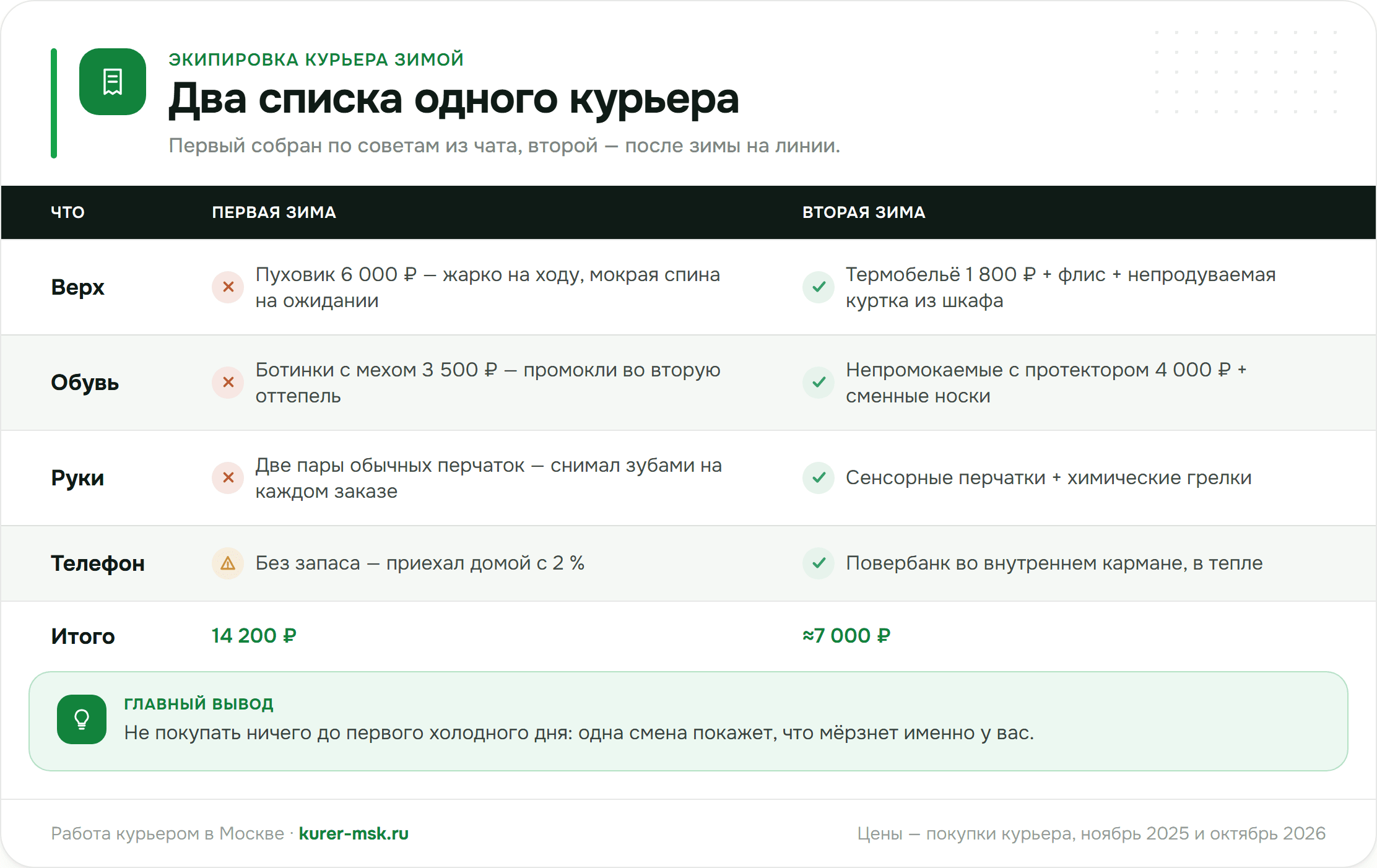Screen dimensions: 1377x868
Task: Click Сенсорные перчатки + химические грелки text
Action: (1049, 478)
